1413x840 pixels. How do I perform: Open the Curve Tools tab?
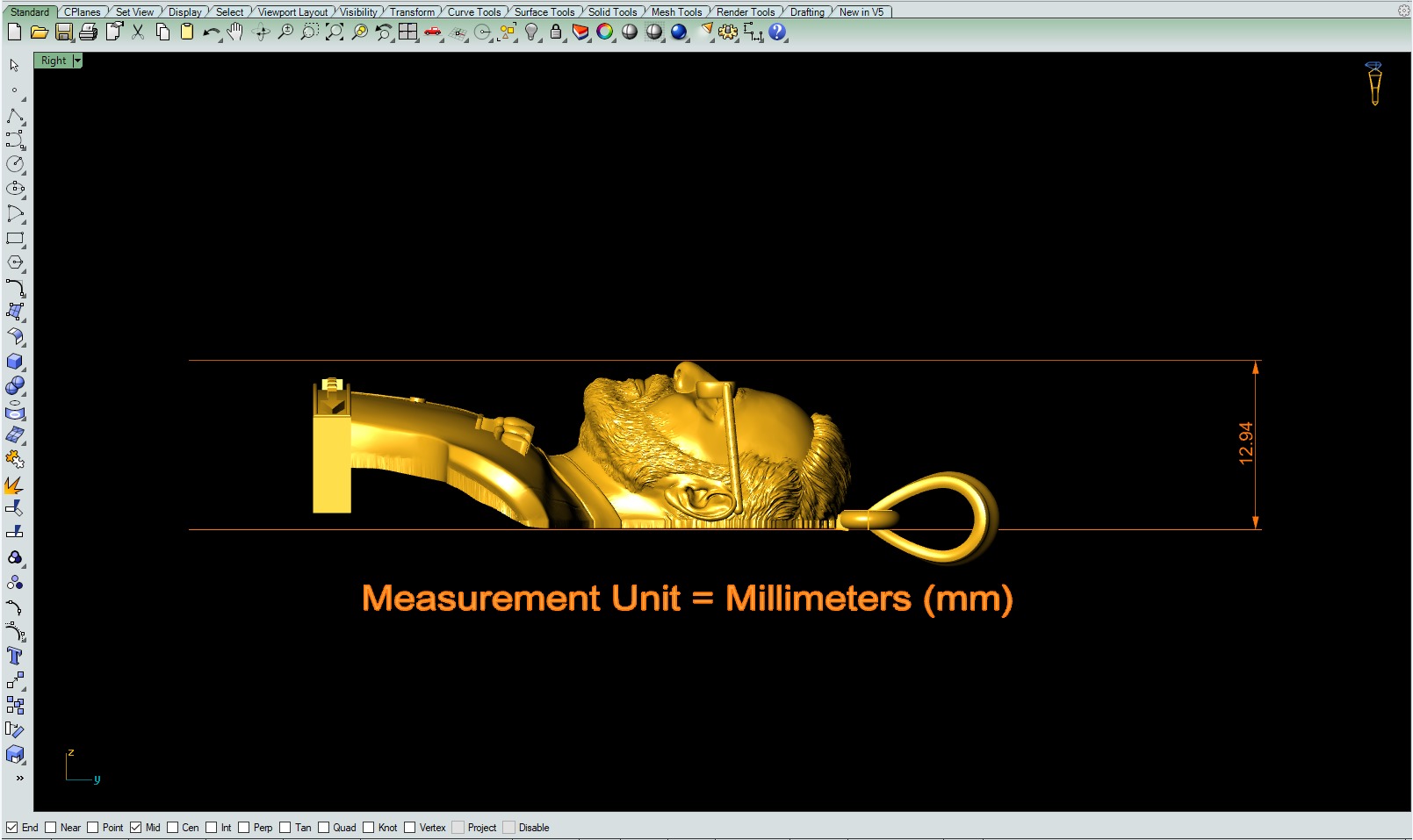click(474, 12)
